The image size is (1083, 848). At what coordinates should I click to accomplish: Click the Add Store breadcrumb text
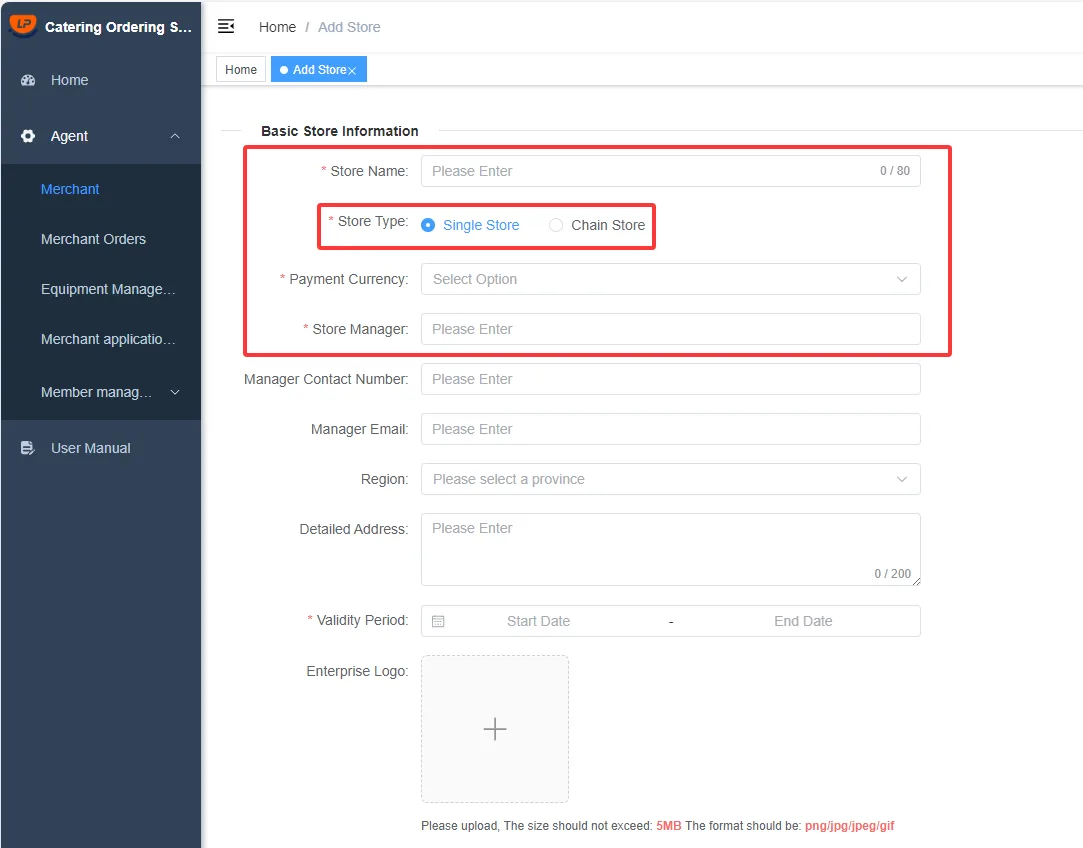coord(349,27)
